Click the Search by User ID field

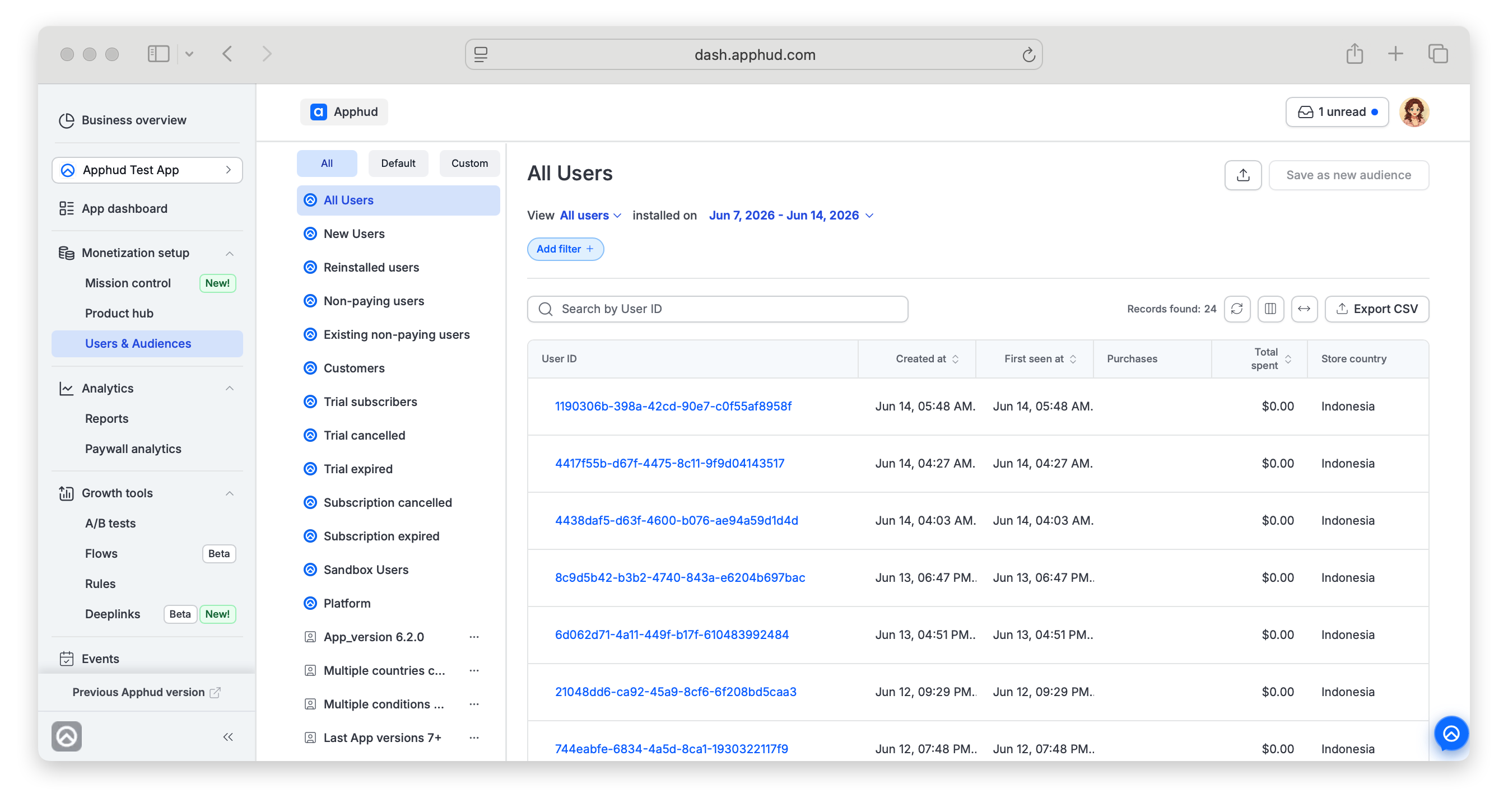(718, 309)
